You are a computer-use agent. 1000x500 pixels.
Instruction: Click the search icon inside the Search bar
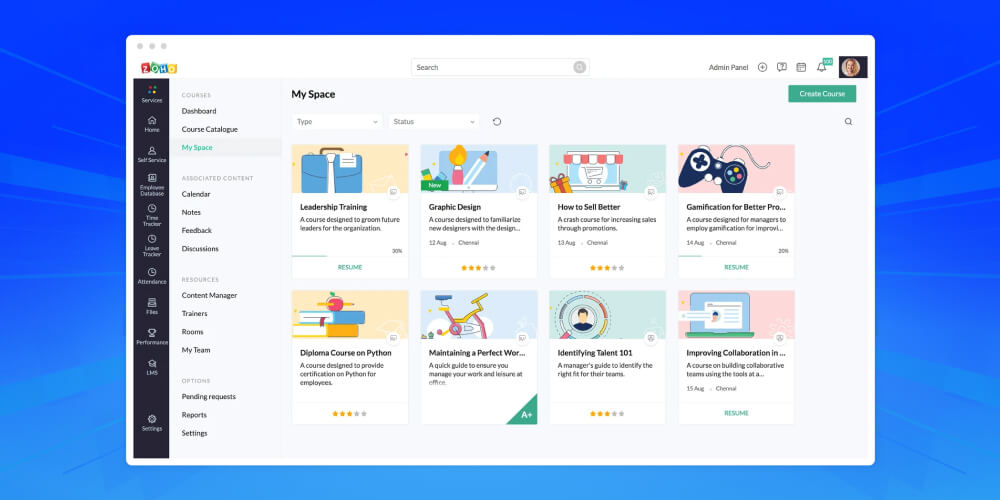tap(579, 67)
